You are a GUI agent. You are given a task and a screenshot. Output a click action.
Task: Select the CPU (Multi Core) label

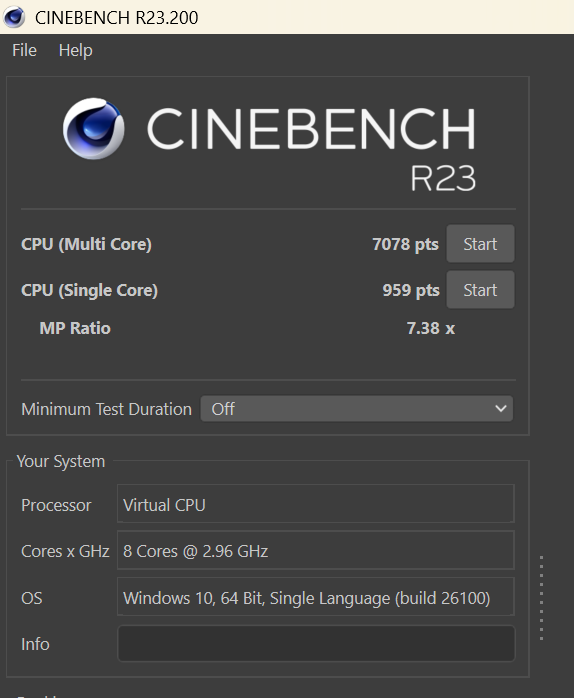[x=86, y=244]
